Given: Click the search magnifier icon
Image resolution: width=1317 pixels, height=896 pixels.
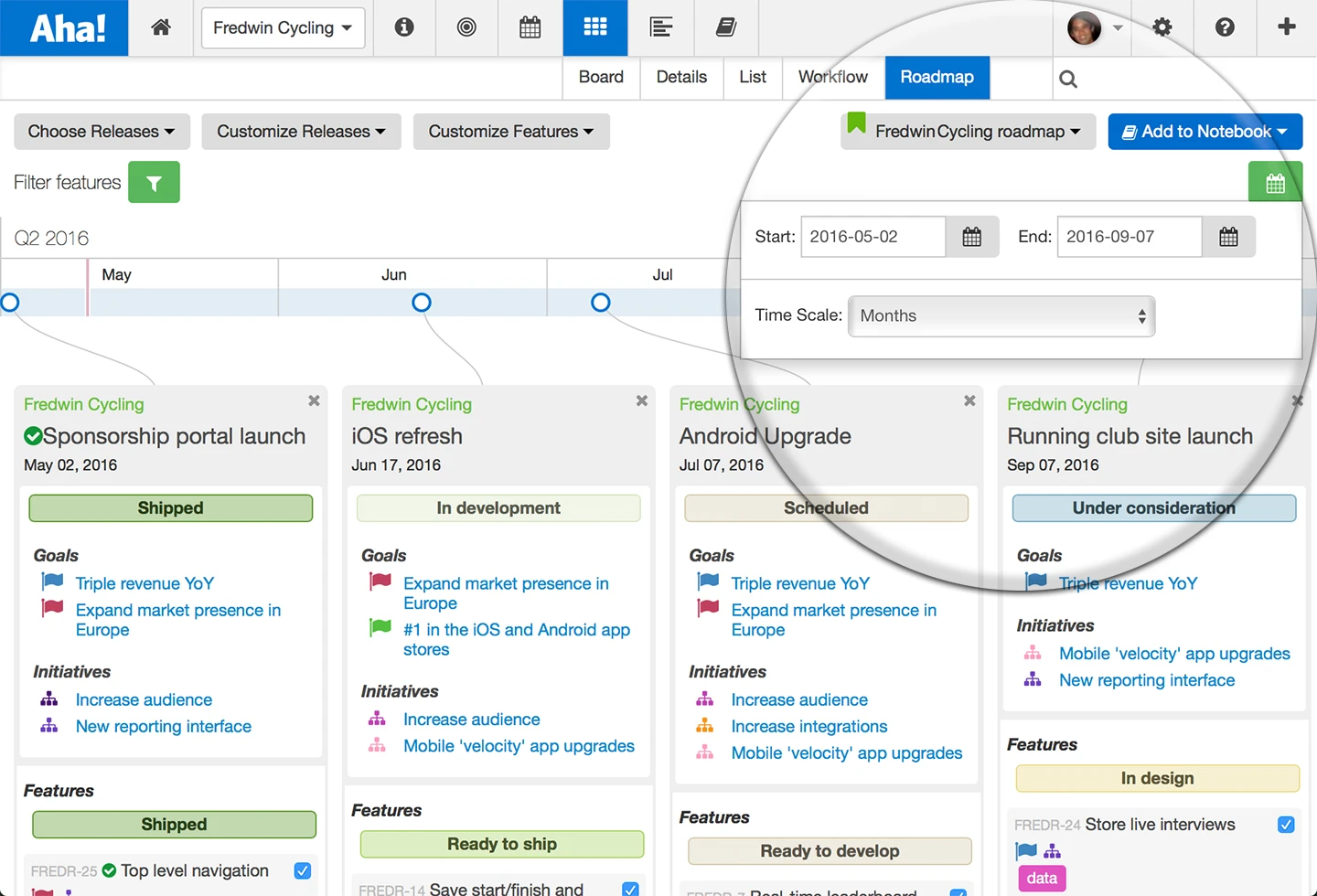Looking at the screenshot, I should (x=1067, y=80).
